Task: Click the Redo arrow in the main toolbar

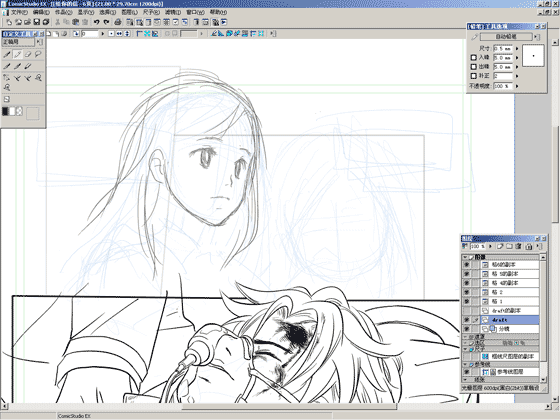Action: coord(106,22)
